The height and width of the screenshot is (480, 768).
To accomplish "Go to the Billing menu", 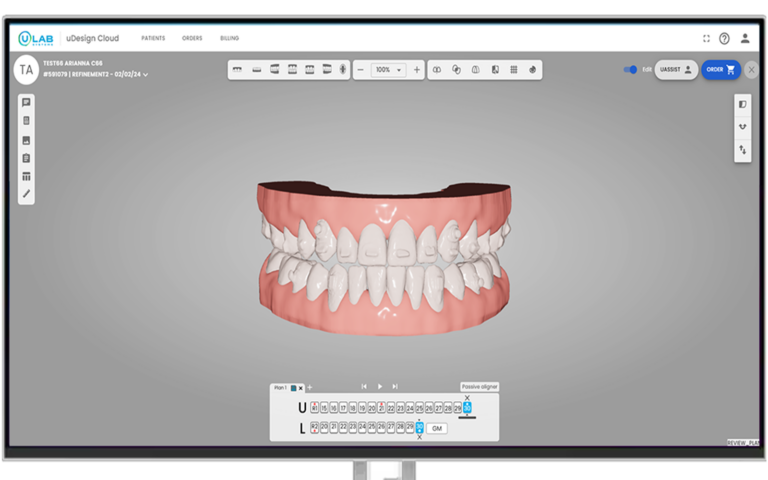I will pyautogui.click(x=229, y=38).
